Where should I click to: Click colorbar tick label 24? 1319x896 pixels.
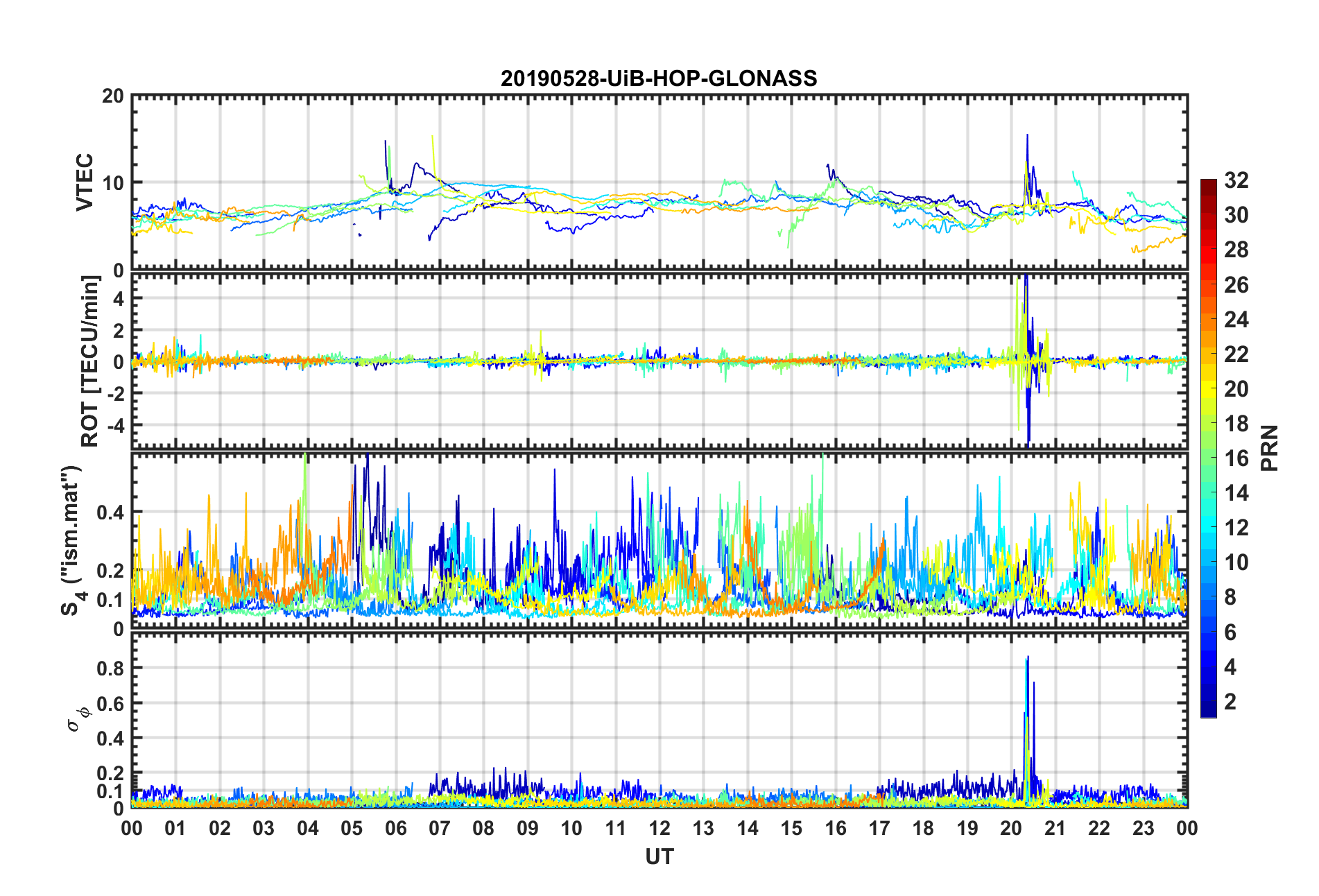pos(1236,320)
